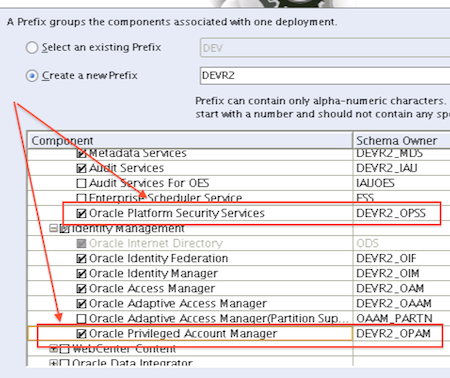450x378 pixels.
Task: Click the IAUOES schema owner cell
Action: tap(402, 183)
